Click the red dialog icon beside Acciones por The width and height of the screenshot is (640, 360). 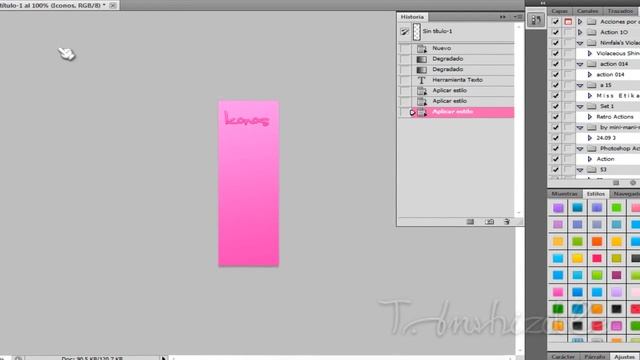[x=568, y=22]
